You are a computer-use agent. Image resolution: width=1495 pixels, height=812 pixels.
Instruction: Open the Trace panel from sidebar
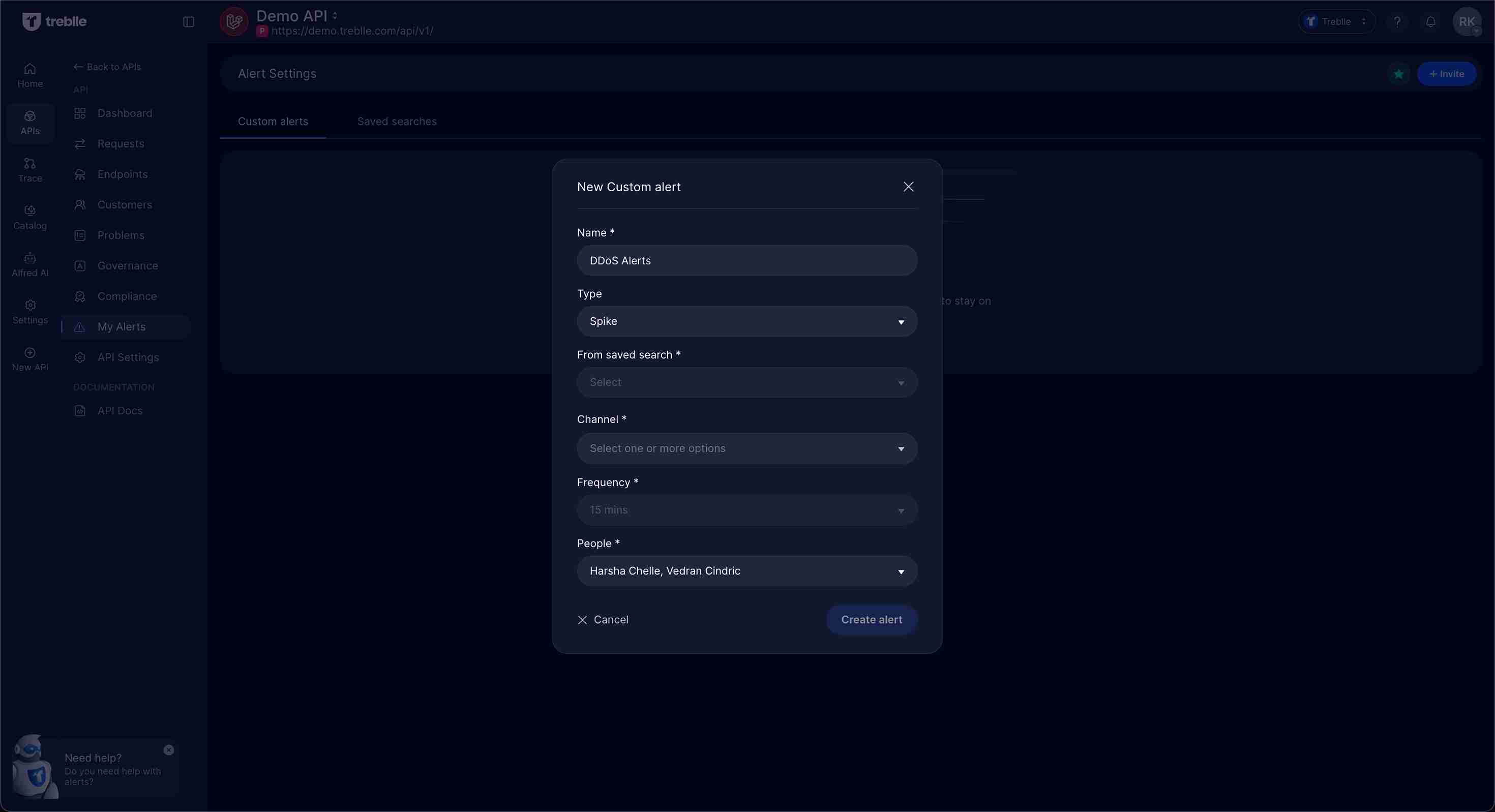(x=29, y=169)
